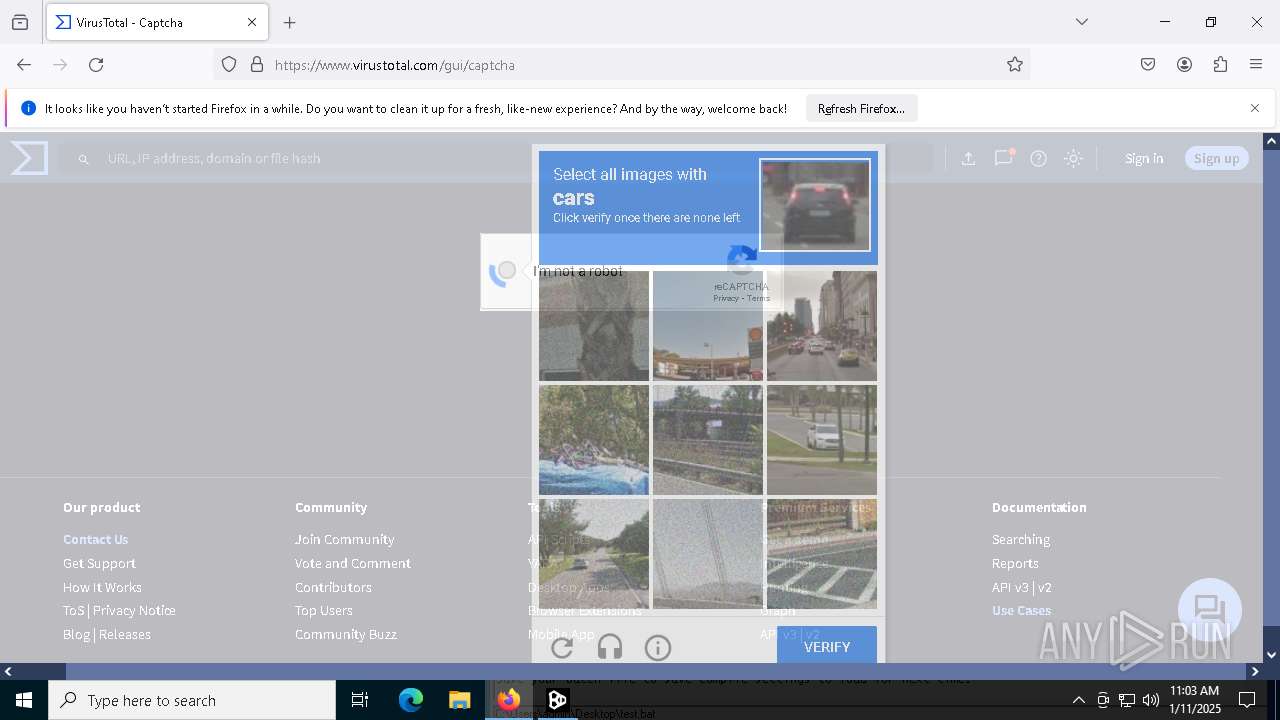
Task: Open the notifications chat icon
Action: (1004, 158)
